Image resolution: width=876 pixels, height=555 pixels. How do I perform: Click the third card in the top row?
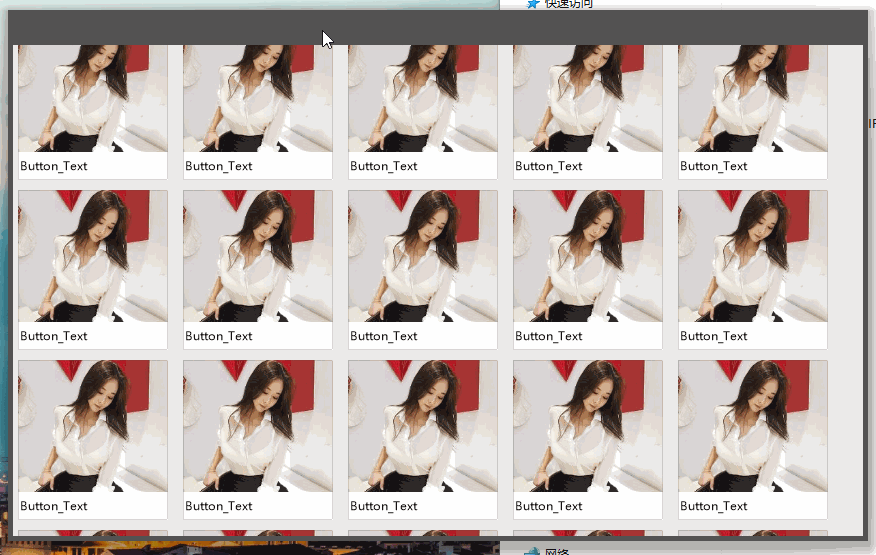click(422, 112)
